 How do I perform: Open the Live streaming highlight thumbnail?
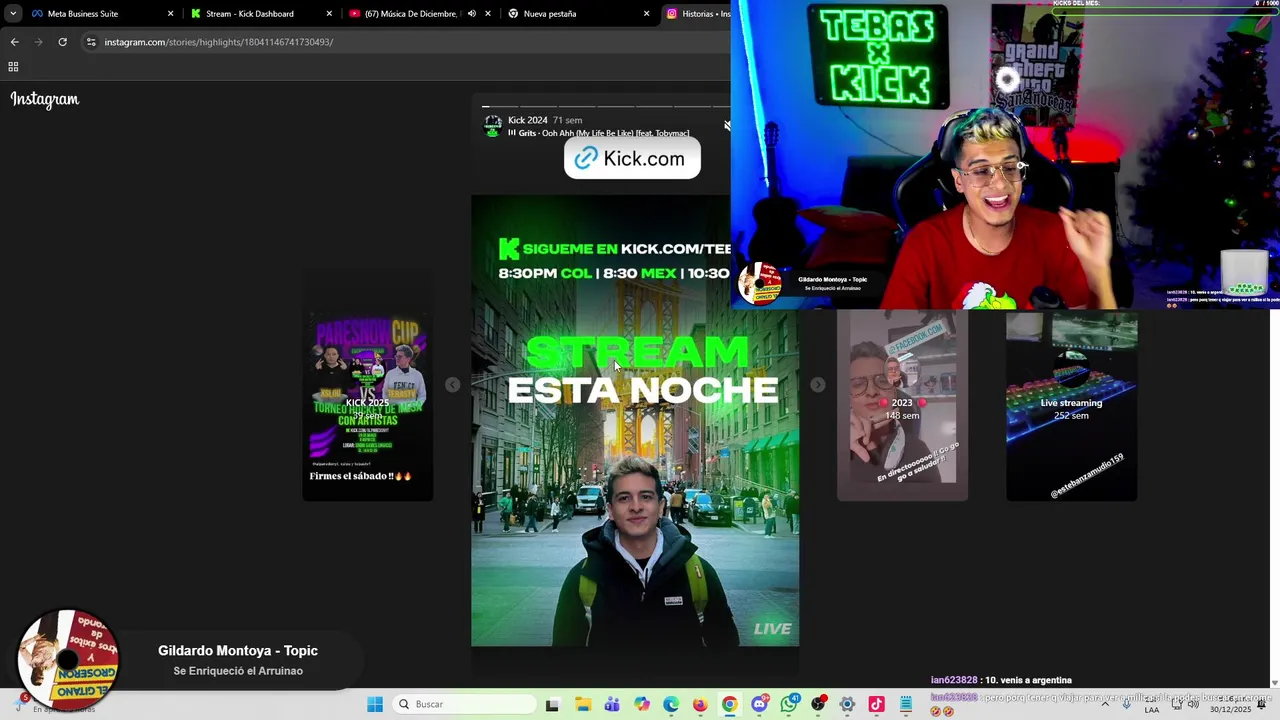[1071, 406]
